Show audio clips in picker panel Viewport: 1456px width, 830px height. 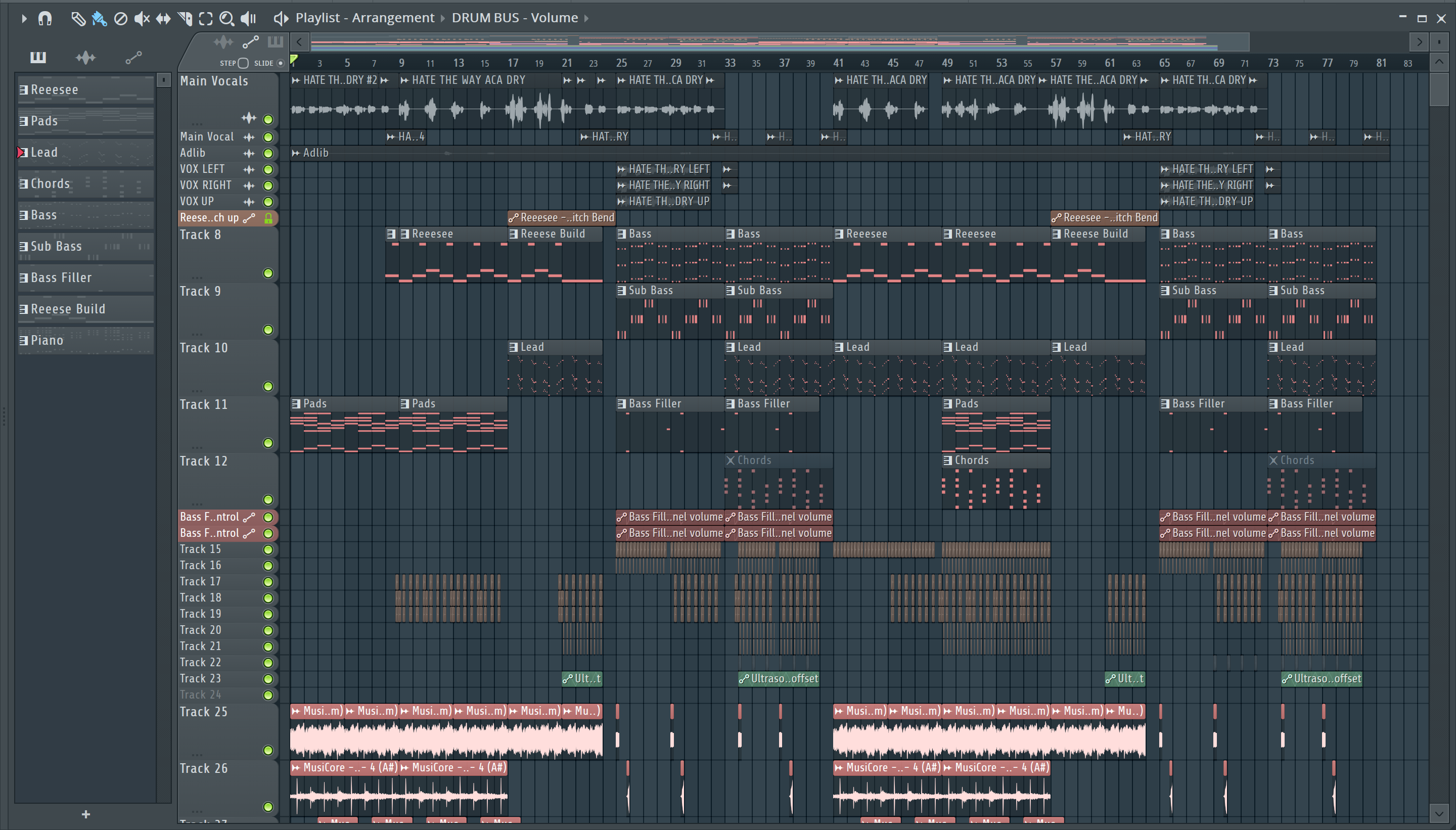coord(85,57)
